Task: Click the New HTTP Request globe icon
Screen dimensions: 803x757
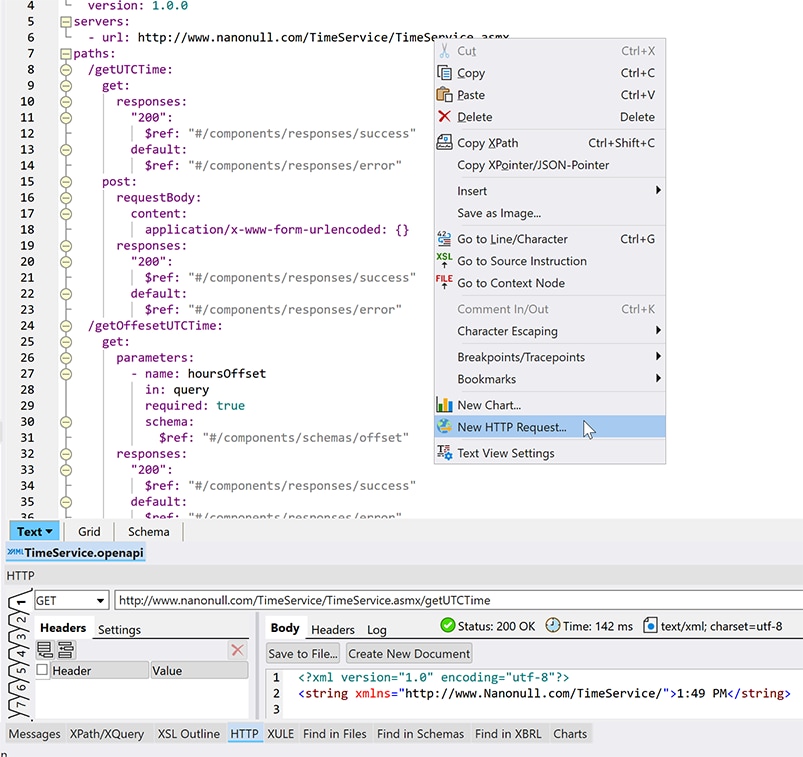Action: click(x=444, y=426)
